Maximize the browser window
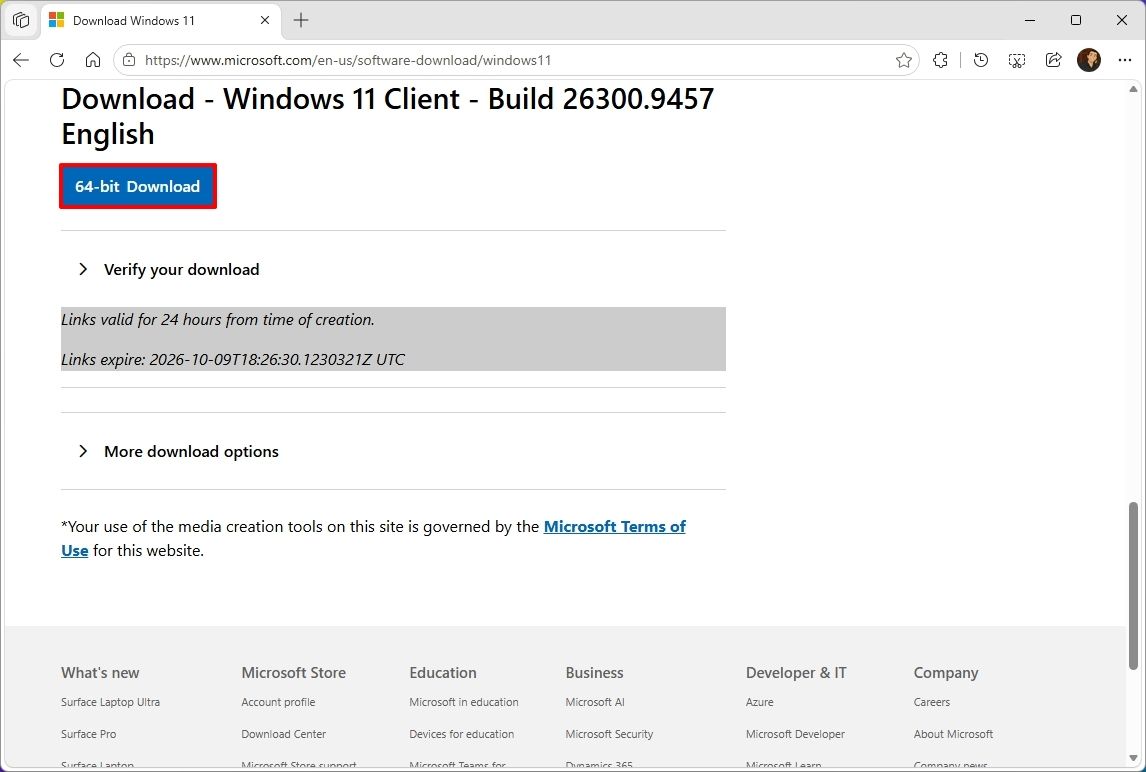The width and height of the screenshot is (1146, 772). pyautogui.click(x=1076, y=20)
